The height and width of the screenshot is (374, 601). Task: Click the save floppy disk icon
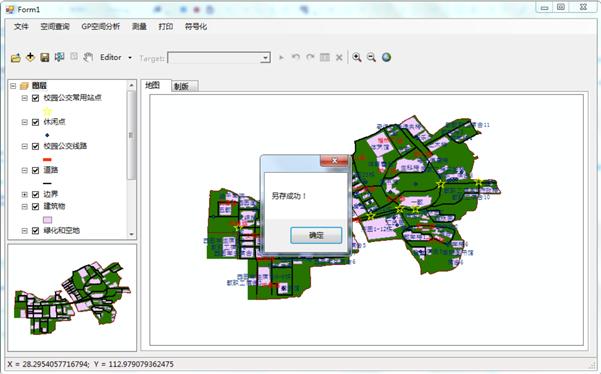[45, 57]
